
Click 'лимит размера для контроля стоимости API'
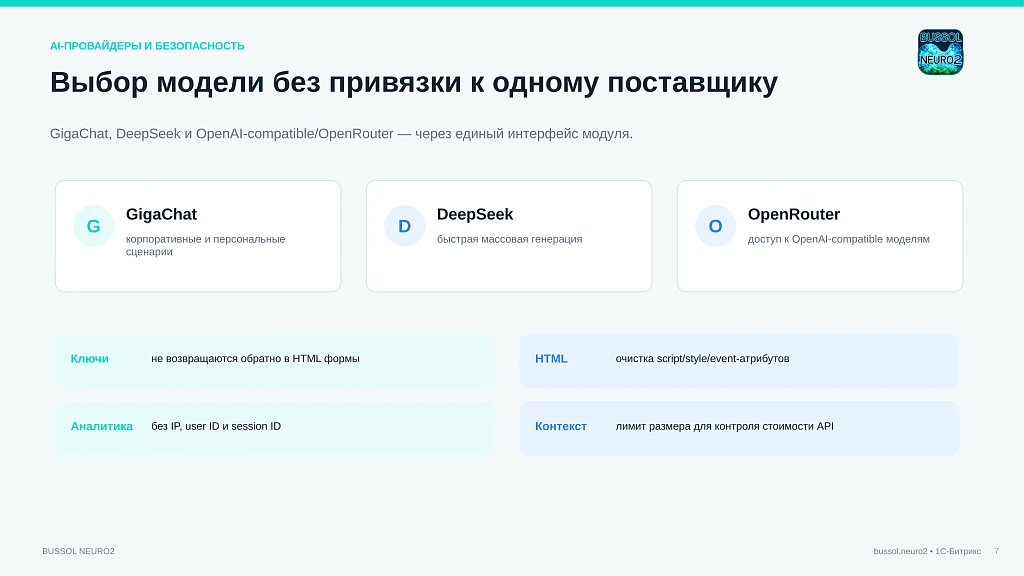pos(725,426)
